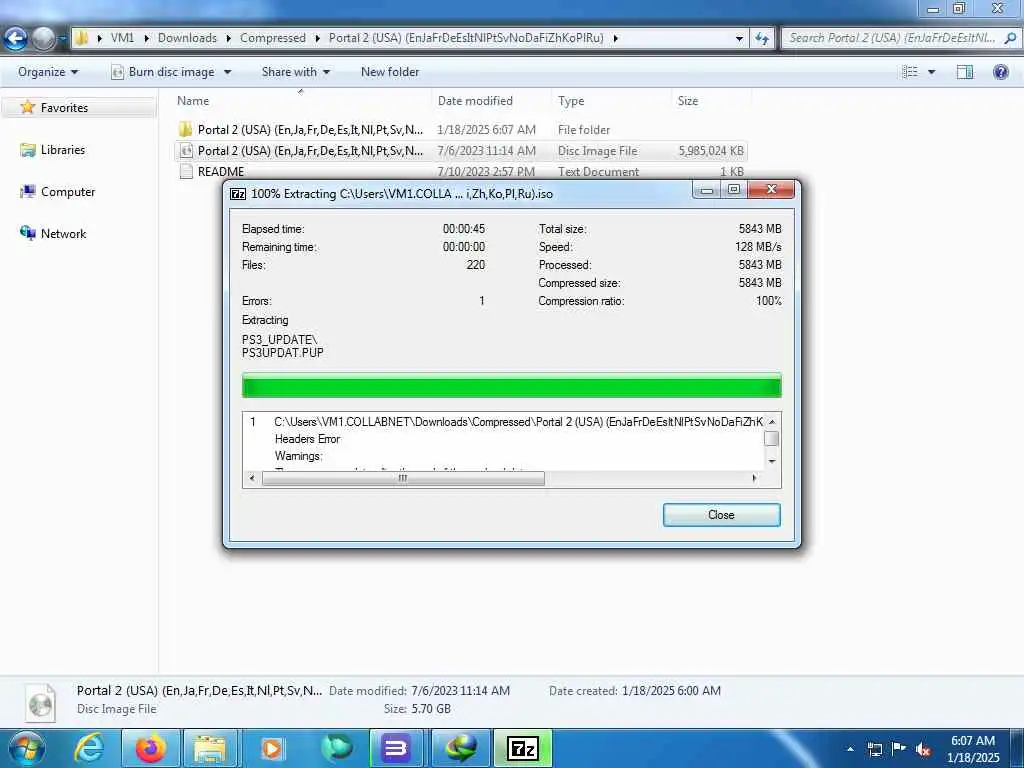Image resolution: width=1024 pixels, height=768 pixels.
Task: Open the teal round app taskbar icon
Action: 336,748
